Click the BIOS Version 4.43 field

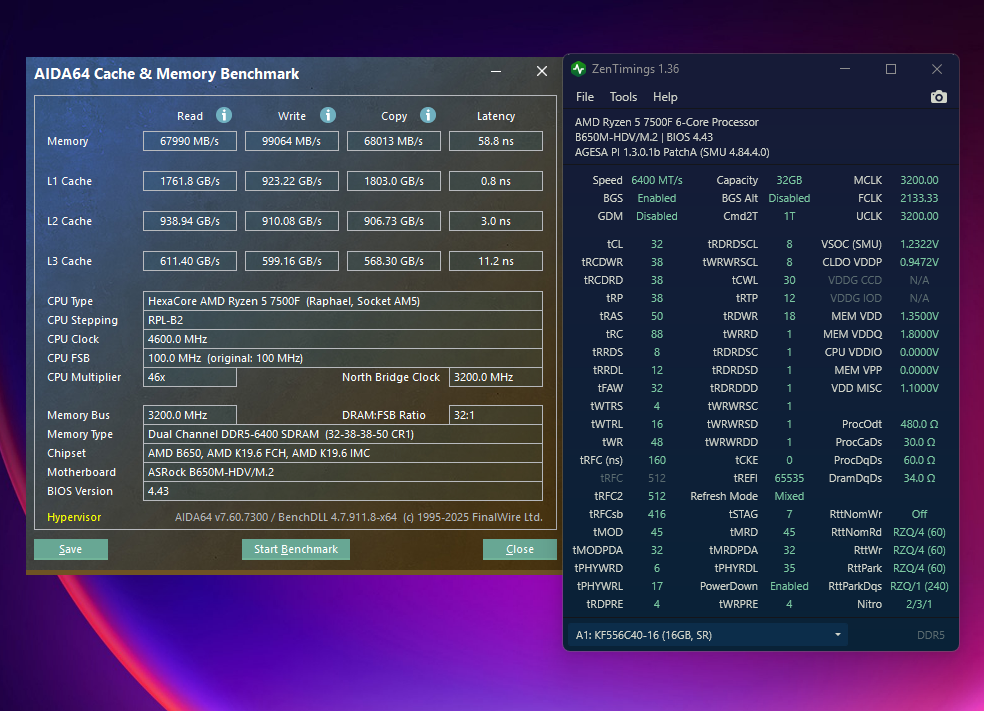(343, 491)
